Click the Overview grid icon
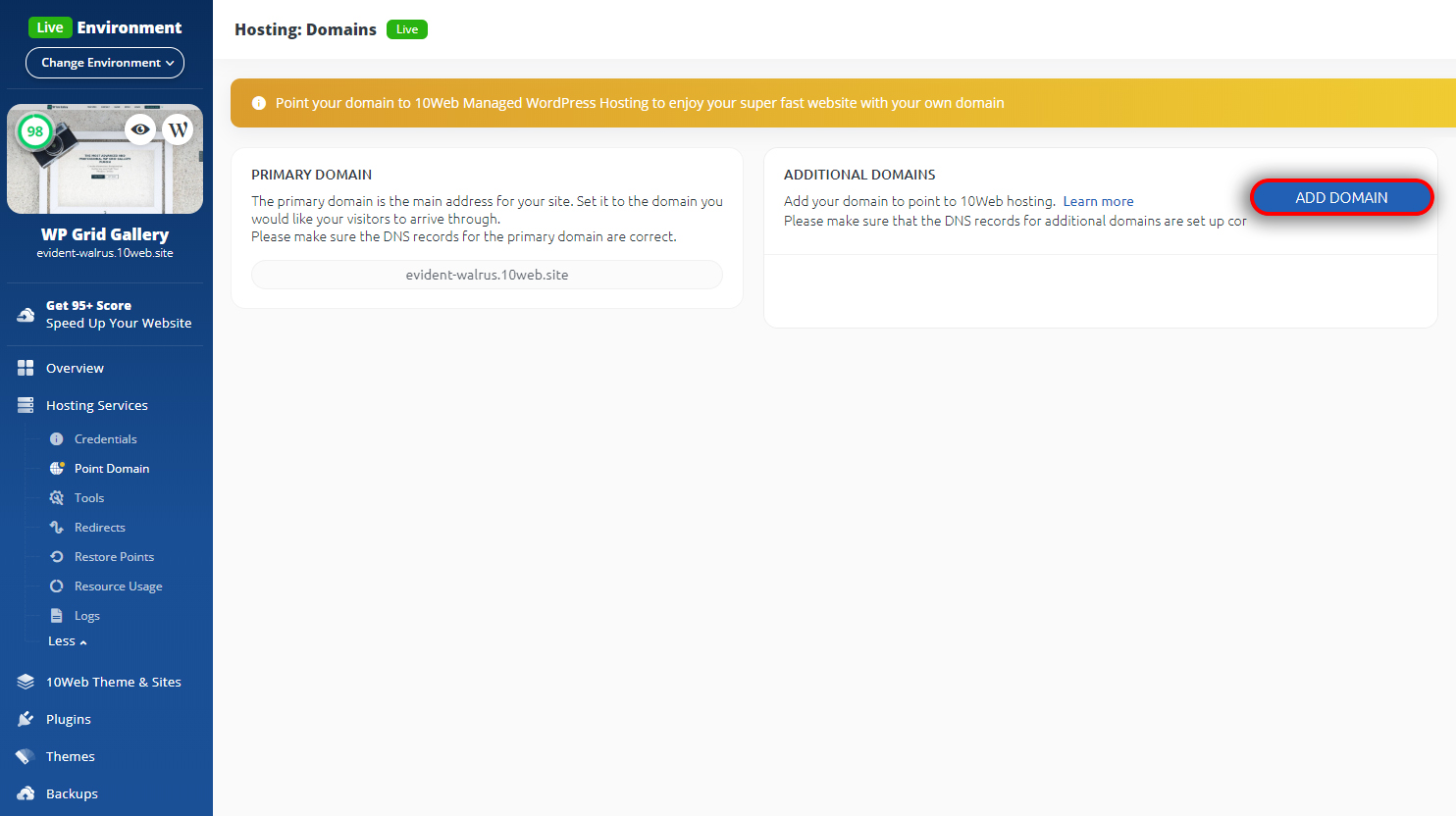The image size is (1456, 816). [x=26, y=368]
